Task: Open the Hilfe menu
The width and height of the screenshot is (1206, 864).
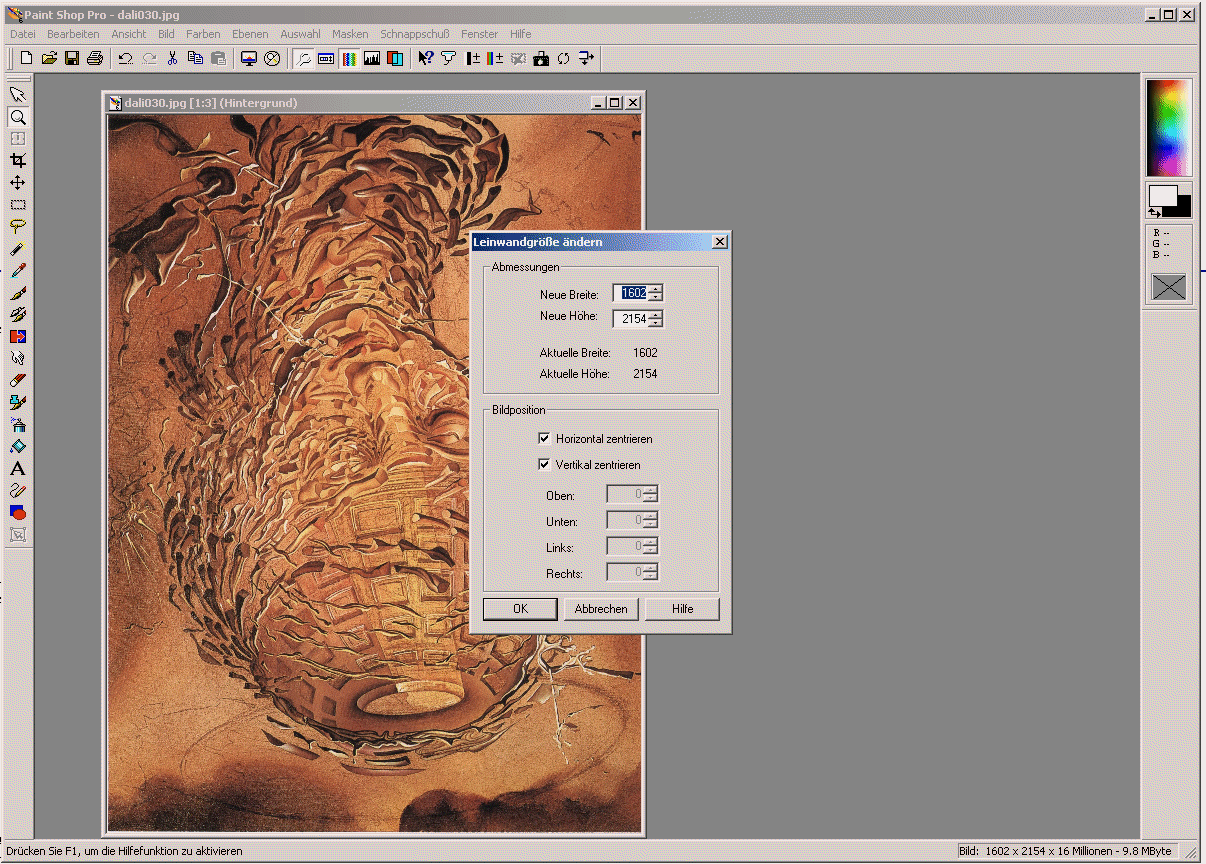Action: tap(521, 34)
